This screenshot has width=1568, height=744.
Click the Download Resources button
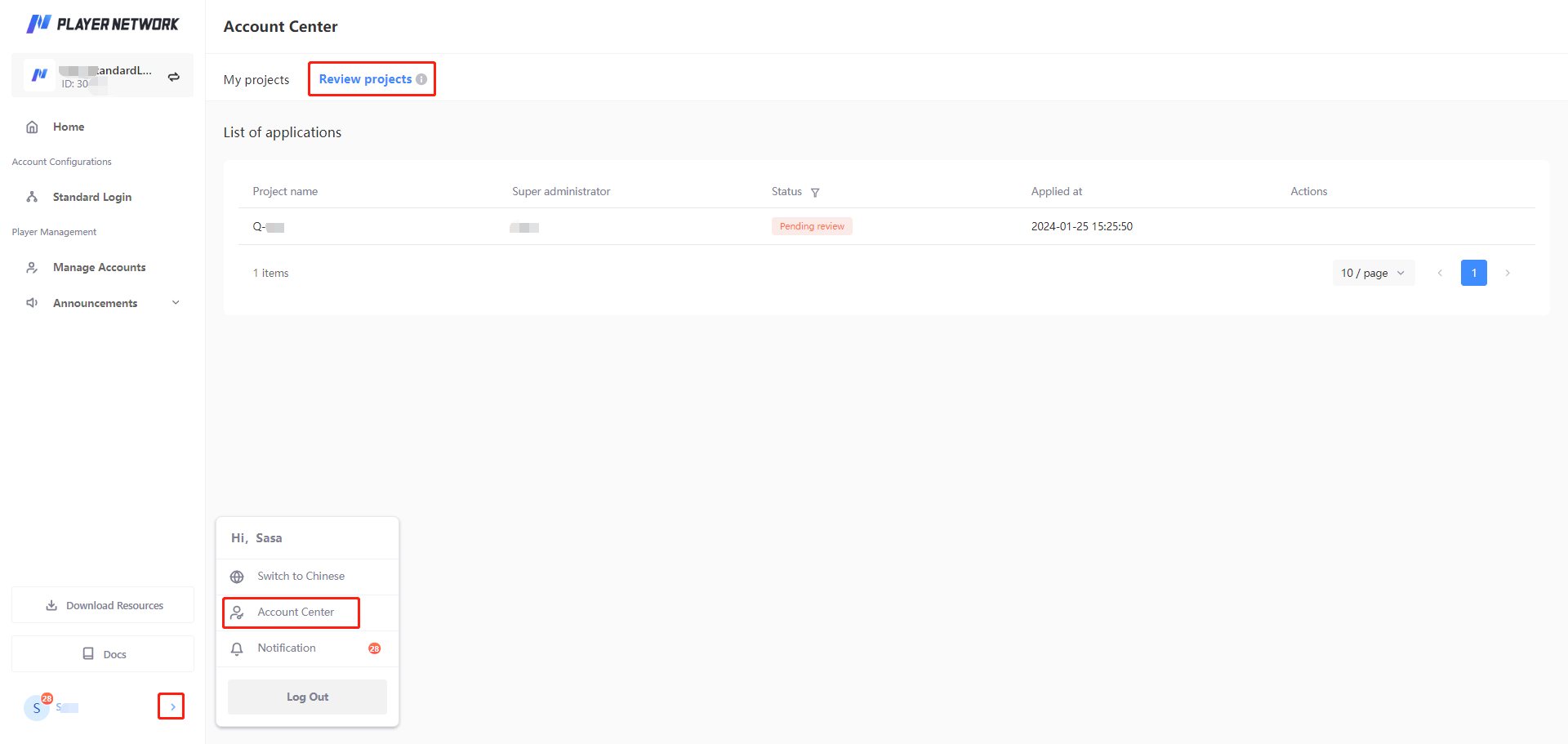point(103,606)
